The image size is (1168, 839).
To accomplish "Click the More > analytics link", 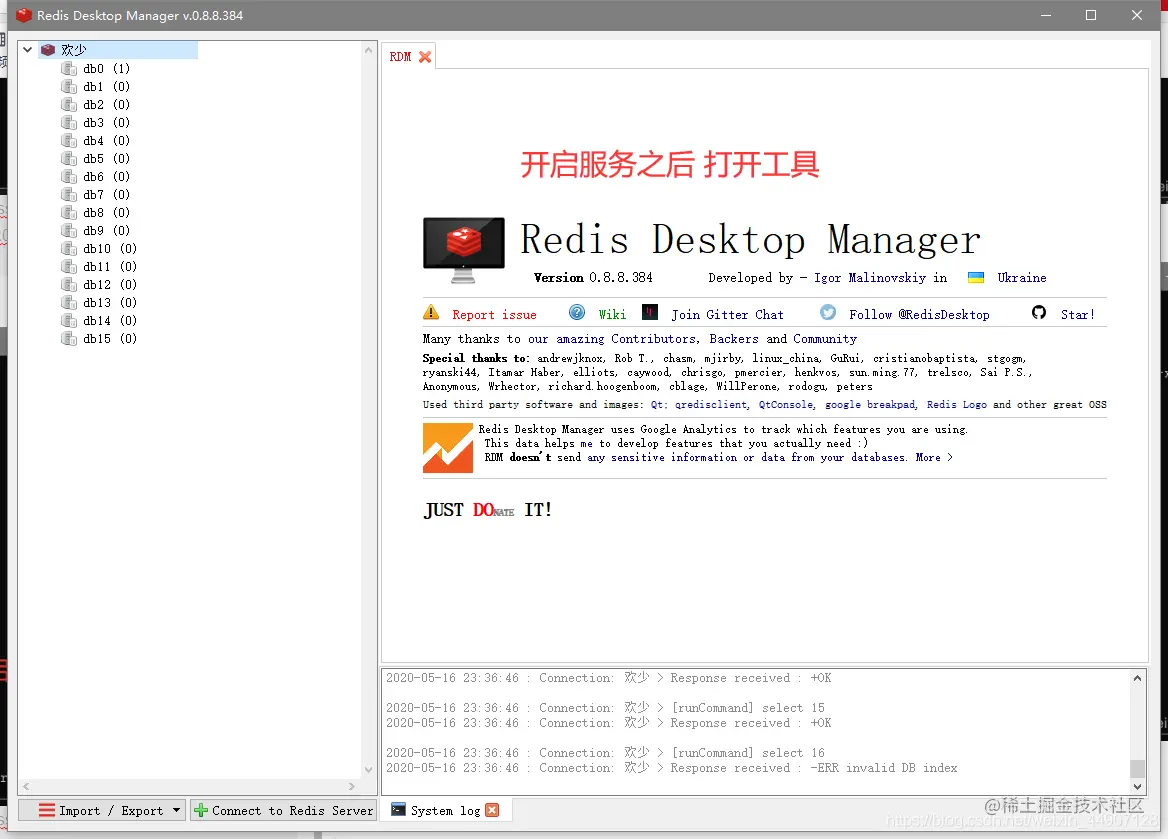I will (934, 458).
